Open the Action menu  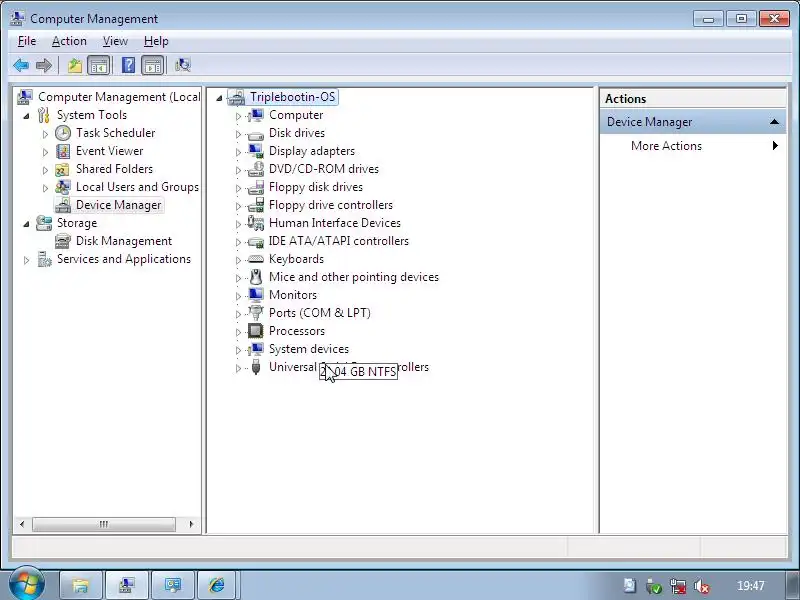click(x=69, y=41)
